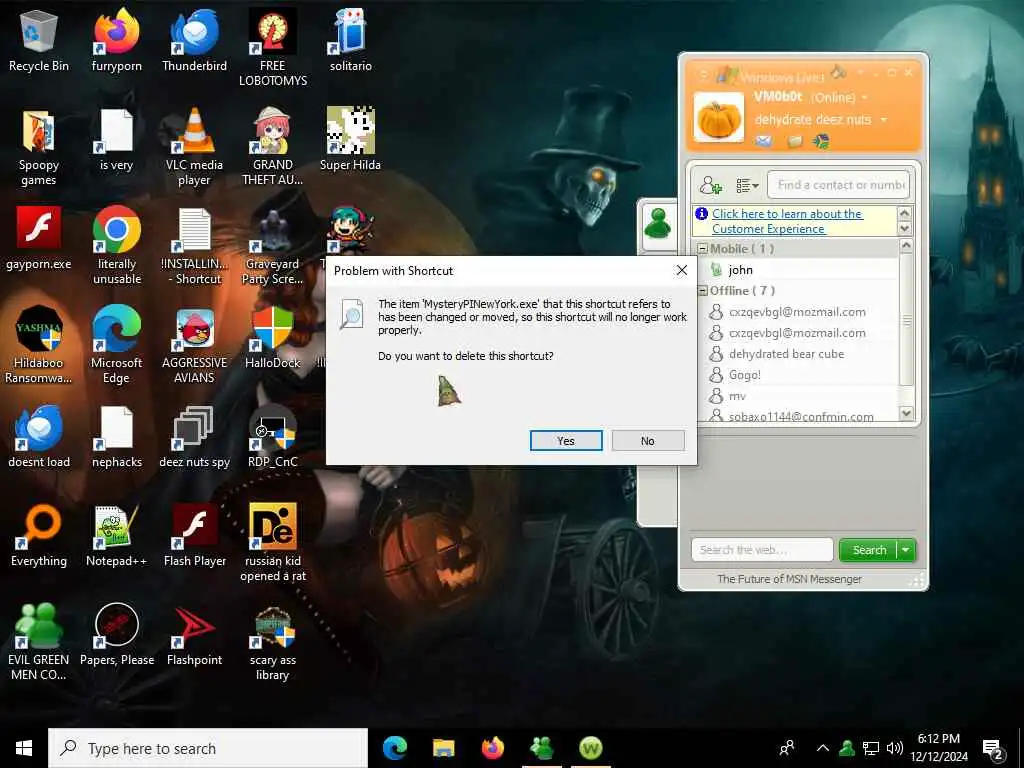Select the nephacks file icon
The height and width of the screenshot is (768, 1024).
point(117,436)
